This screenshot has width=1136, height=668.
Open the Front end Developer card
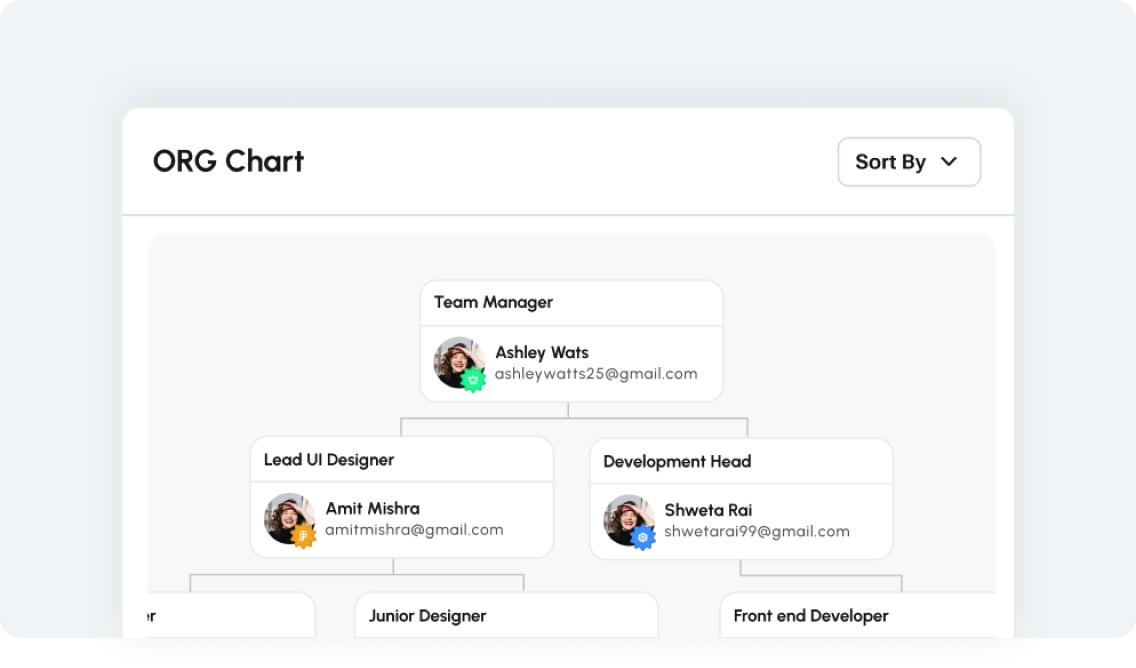pos(858,616)
